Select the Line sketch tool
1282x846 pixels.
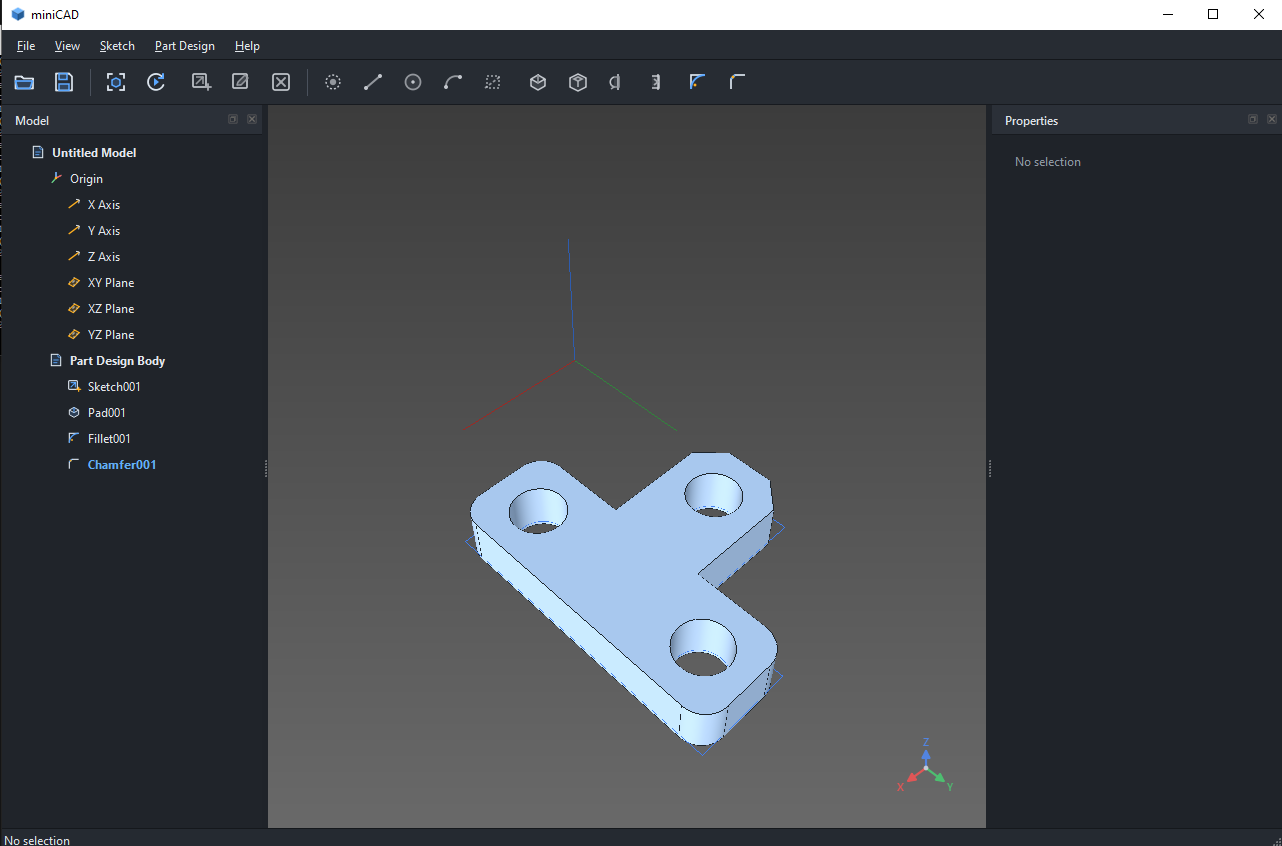click(373, 82)
